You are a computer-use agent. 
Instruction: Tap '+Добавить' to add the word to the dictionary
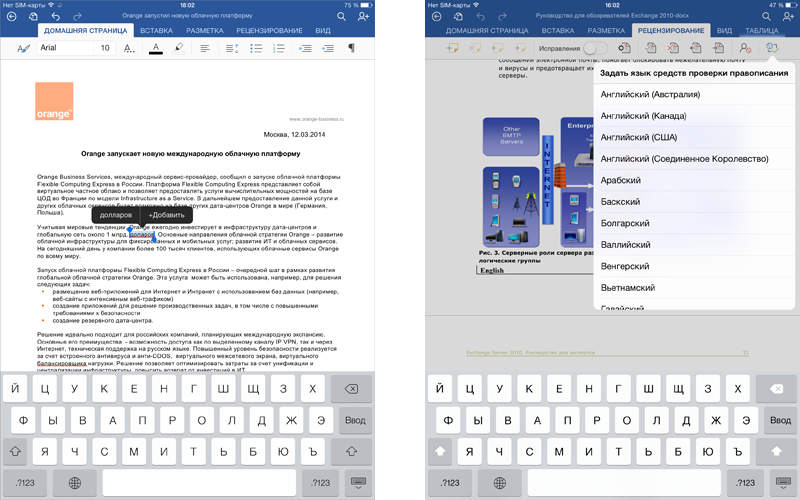coord(166,215)
